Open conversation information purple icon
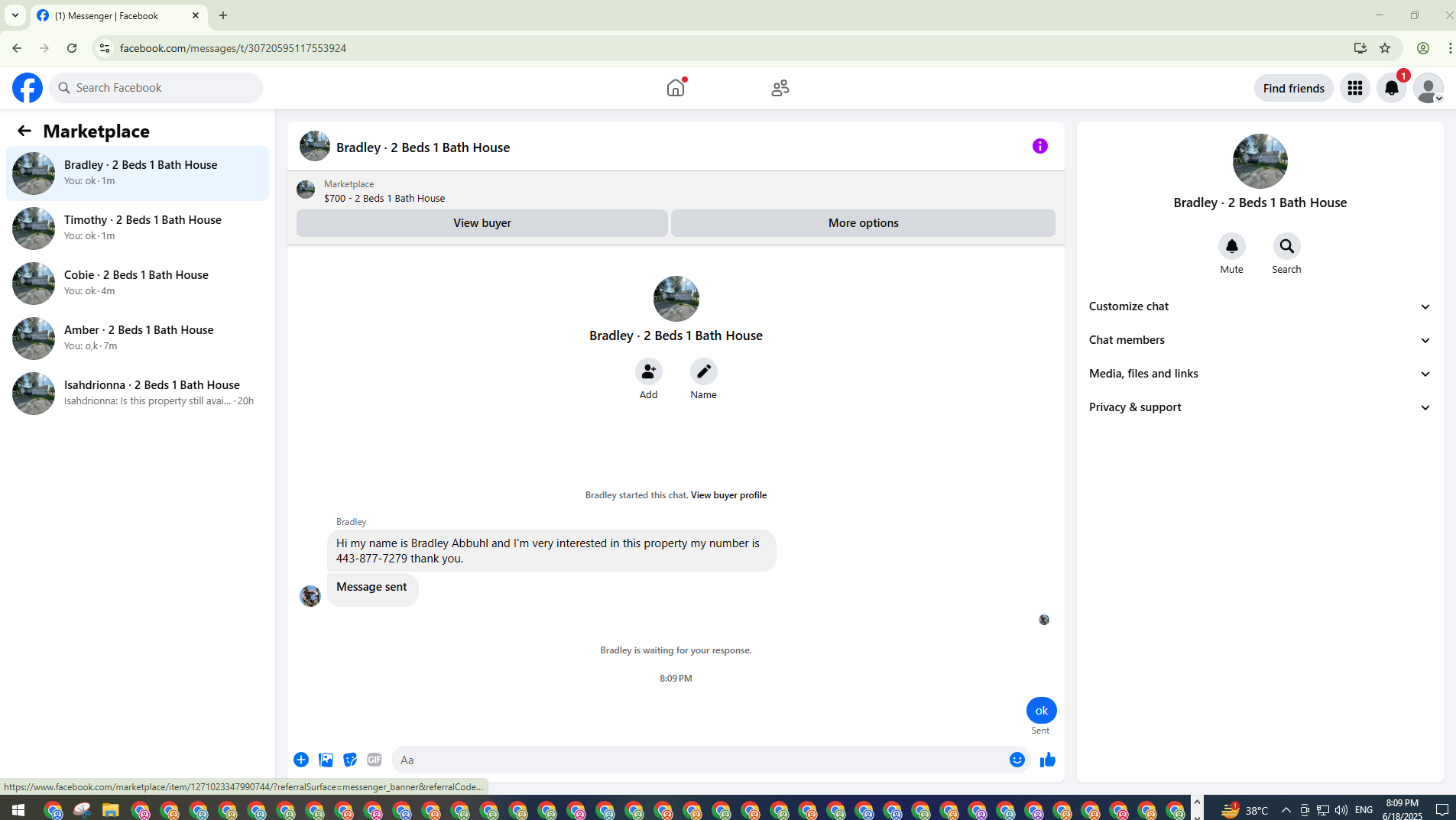Screen dimensions: 1456x820 pos(1040,146)
